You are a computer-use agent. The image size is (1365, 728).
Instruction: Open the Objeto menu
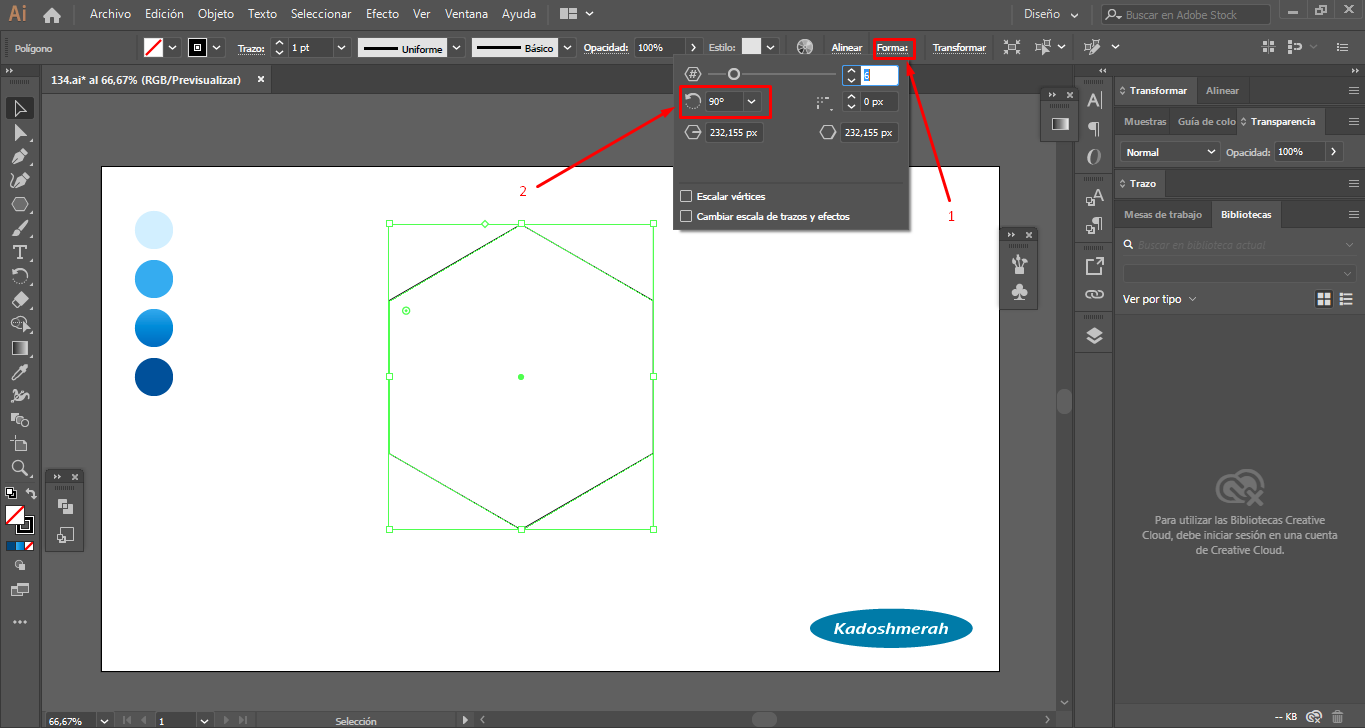tap(216, 14)
